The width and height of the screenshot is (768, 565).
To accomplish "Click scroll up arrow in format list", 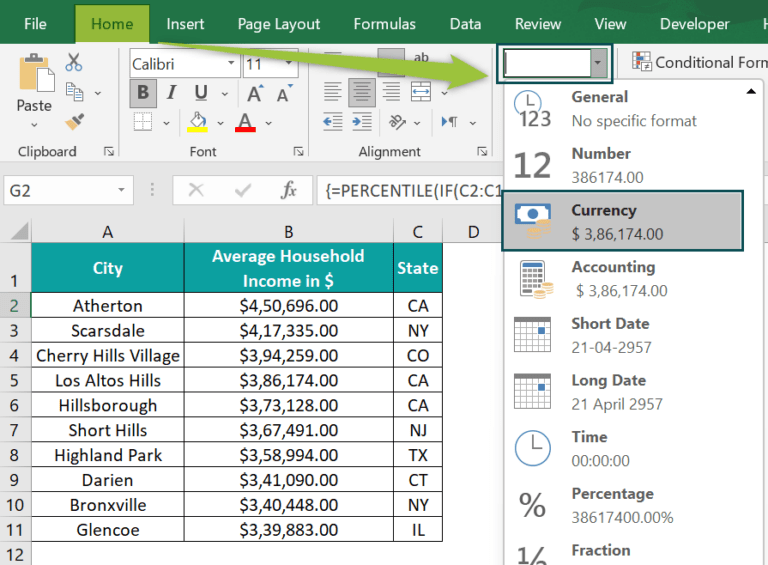I will point(751,92).
